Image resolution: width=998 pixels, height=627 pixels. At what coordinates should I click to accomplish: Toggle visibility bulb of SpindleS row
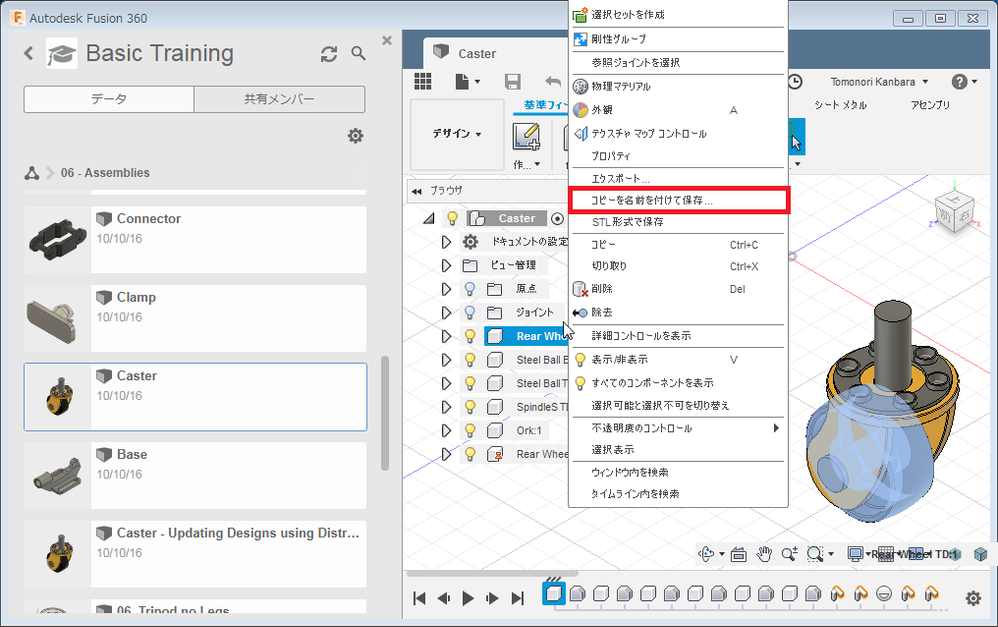click(x=470, y=406)
